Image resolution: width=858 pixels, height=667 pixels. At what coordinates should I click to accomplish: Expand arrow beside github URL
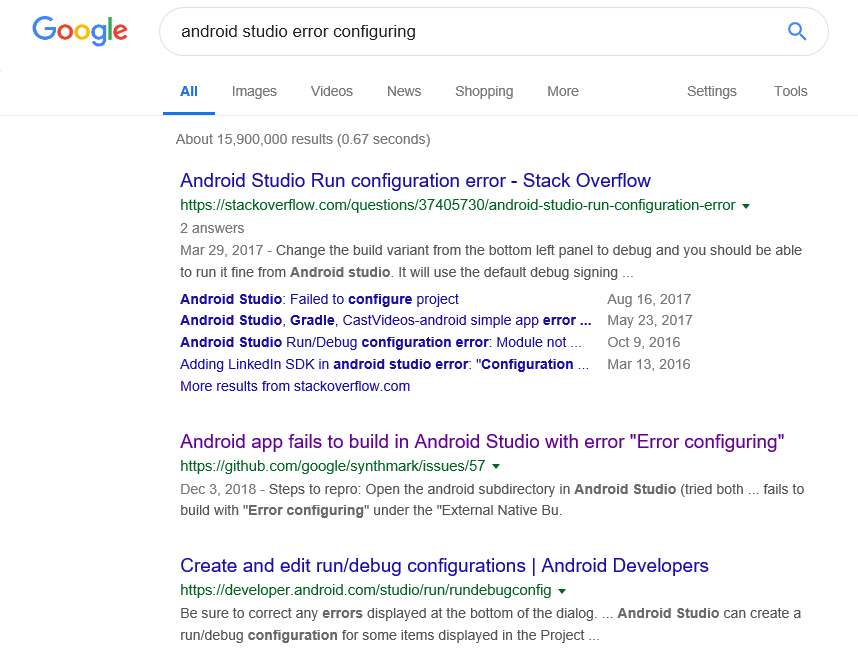[x=496, y=467]
